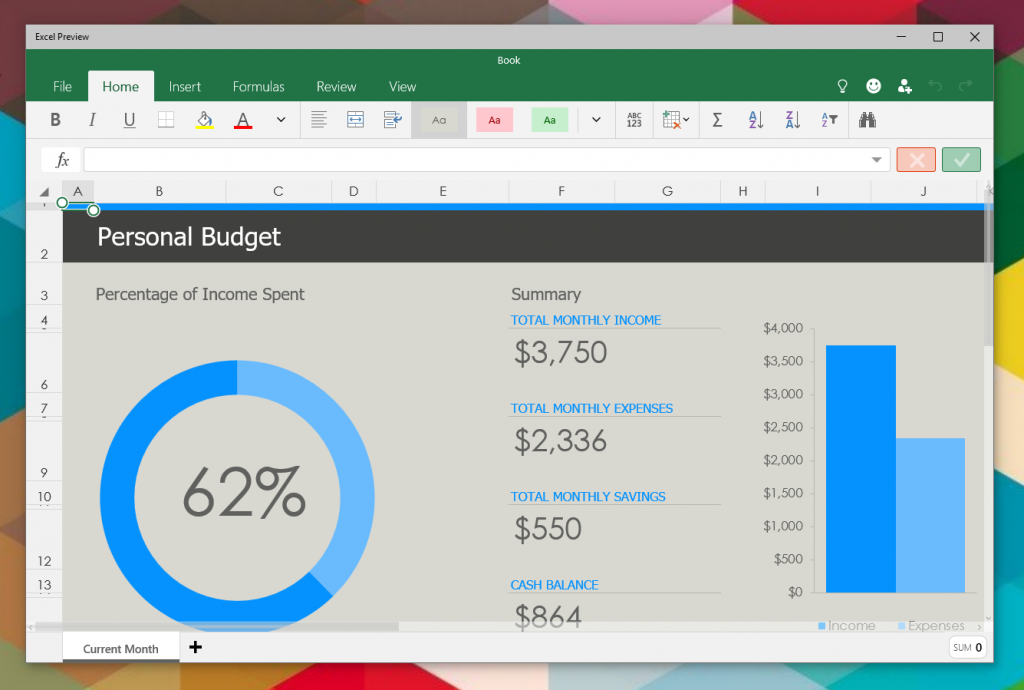The width and height of the screenshot is (1024, 690).
Task: Click the green checkmark to confirm entry
Action: tap(961, 159)
